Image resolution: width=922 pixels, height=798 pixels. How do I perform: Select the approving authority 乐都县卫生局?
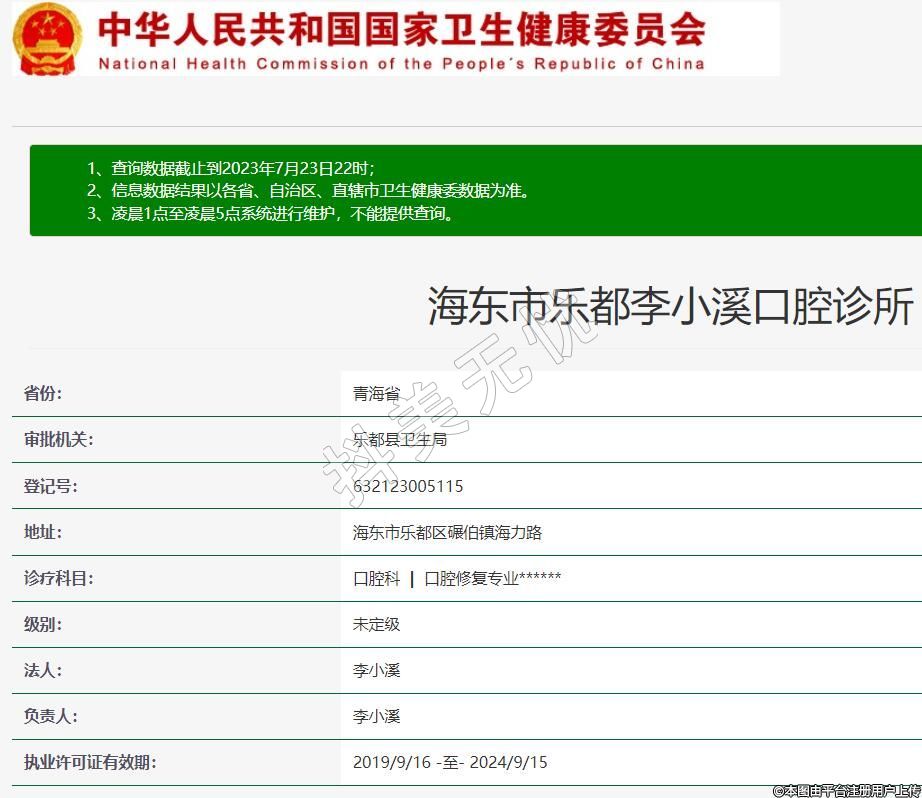tap(400, 440)
